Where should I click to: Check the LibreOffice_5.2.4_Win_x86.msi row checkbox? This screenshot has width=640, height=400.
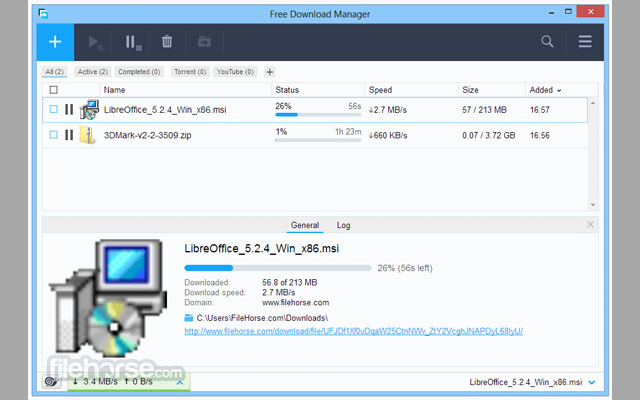pyautogui.click(x=53, y=109)
